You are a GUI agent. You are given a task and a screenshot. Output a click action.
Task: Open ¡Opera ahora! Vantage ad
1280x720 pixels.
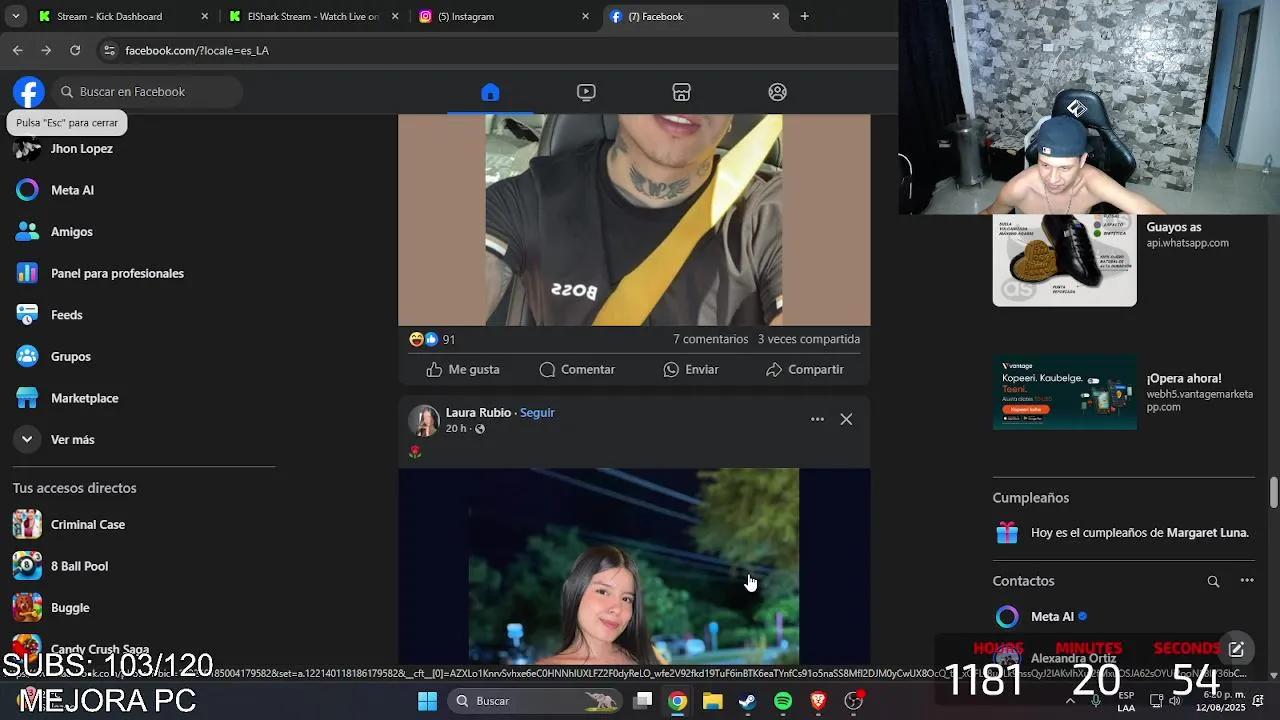[x=1124, y=392]
